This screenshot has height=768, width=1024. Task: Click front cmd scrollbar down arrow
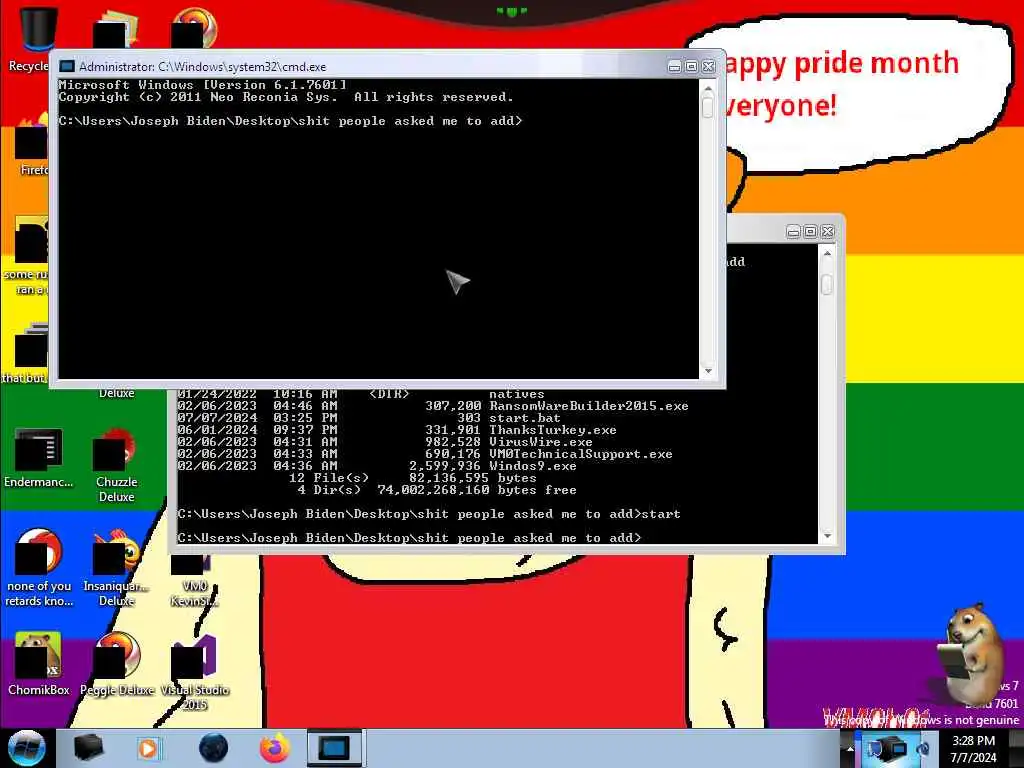tap(708, 371)
